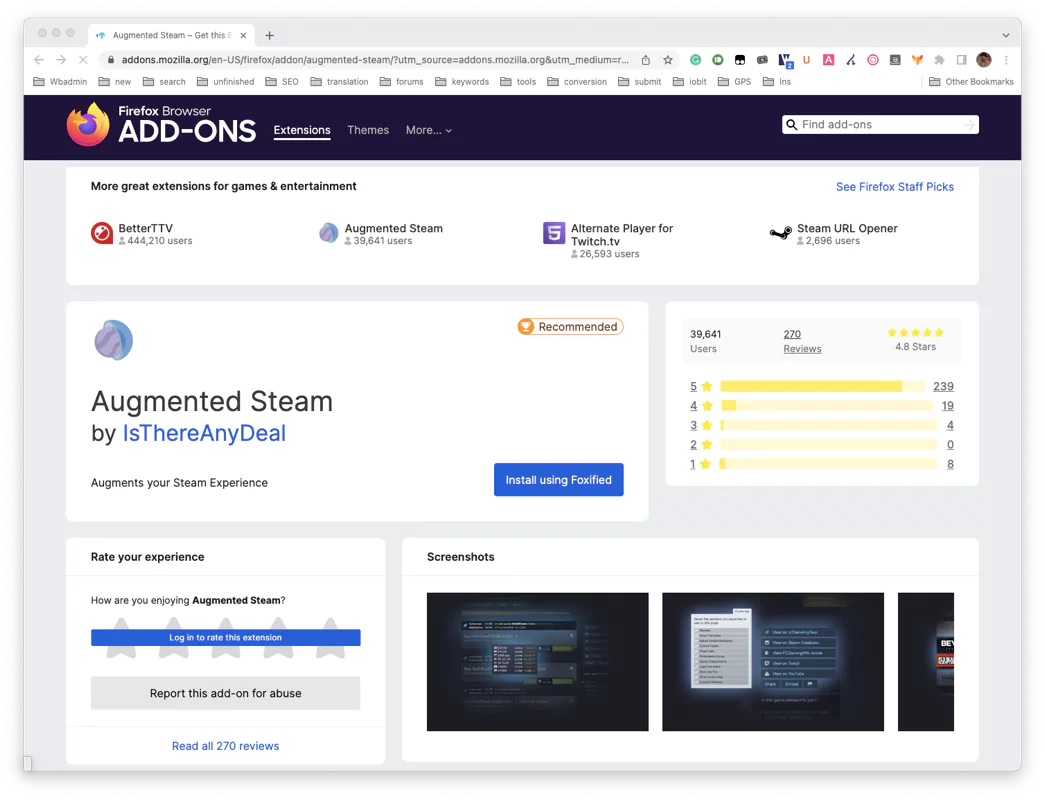The width and height of the screenshot is (1045, 800).
Task: Expand the Other Bookmarks folder
Action: tap(972, 81)
